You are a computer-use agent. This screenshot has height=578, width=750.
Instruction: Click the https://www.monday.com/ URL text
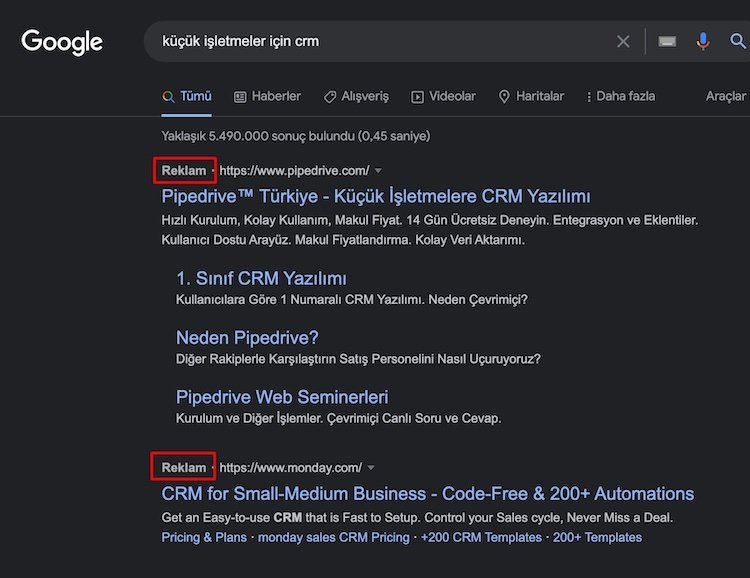(290, 468)
